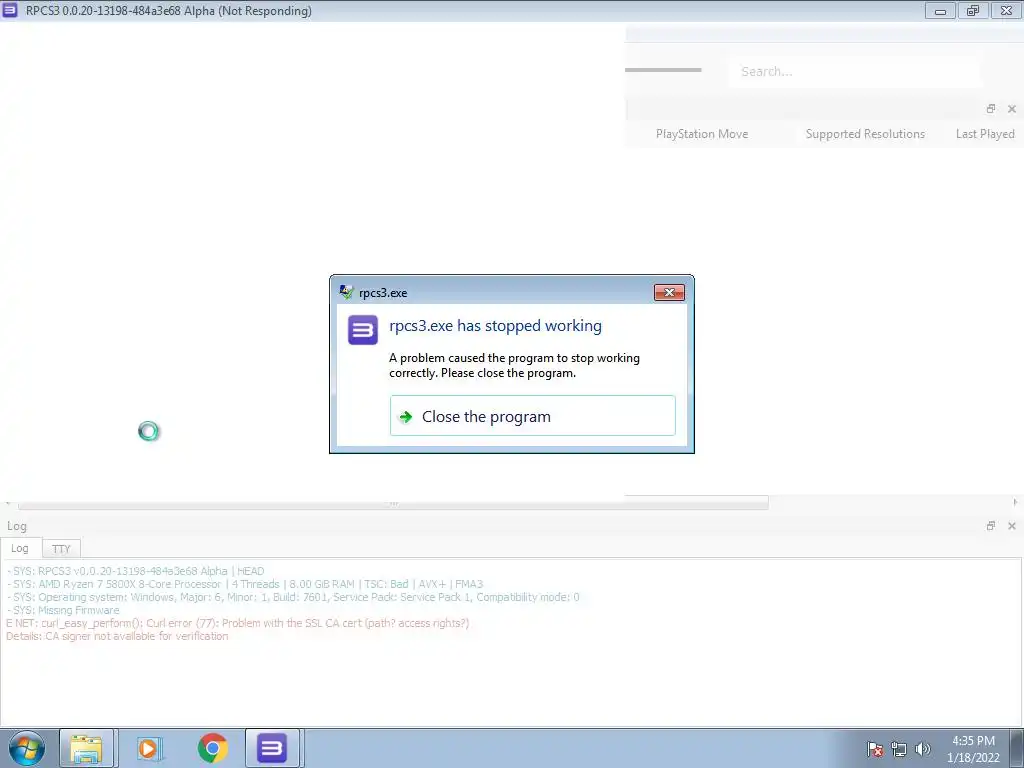Click the RPCS3 taskbar button
Screen dimensions: 1024x768
[x=272, y=748]
